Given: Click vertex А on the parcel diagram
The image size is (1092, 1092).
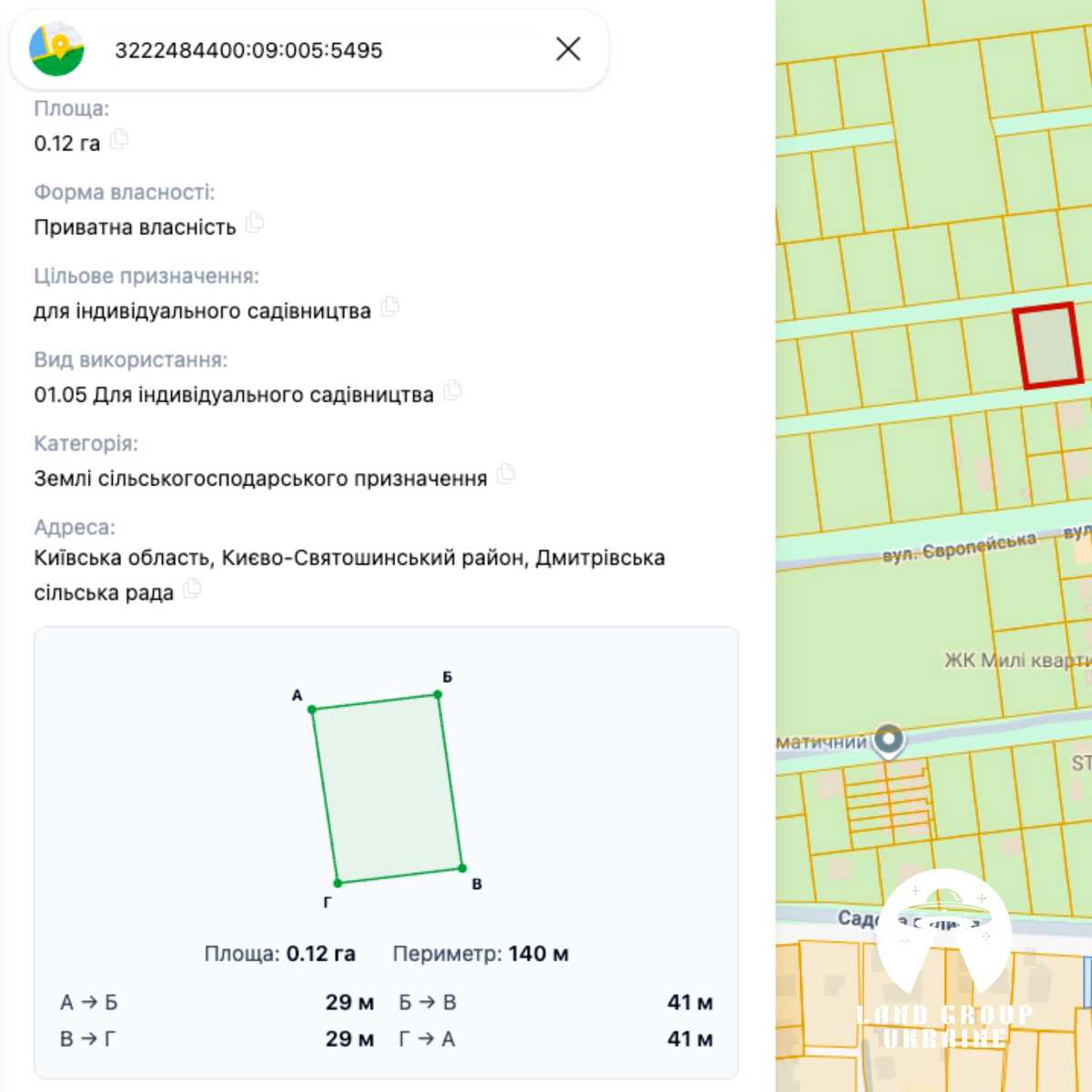Looking at the screenshot, I should pyautogui.click(x=312, y=709).
